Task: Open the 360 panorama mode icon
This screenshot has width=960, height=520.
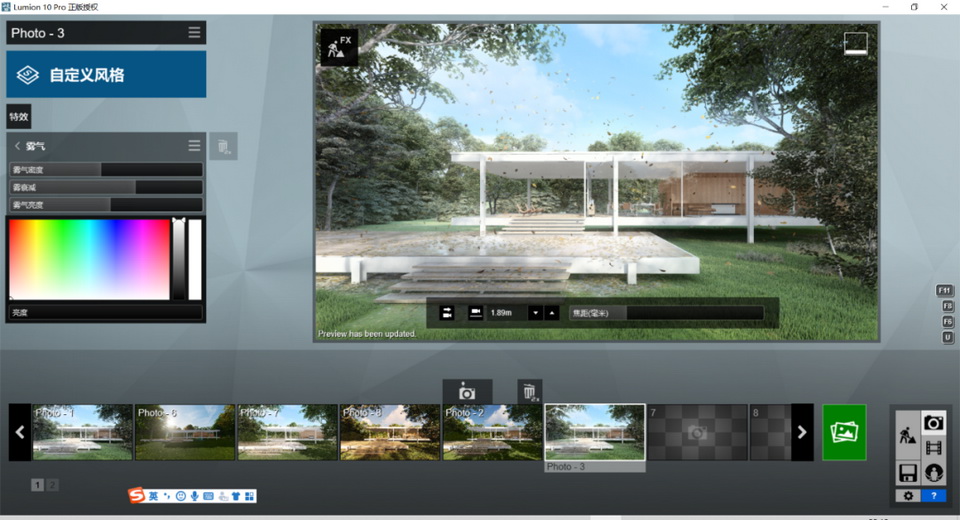Action: (x=933, y=473)
